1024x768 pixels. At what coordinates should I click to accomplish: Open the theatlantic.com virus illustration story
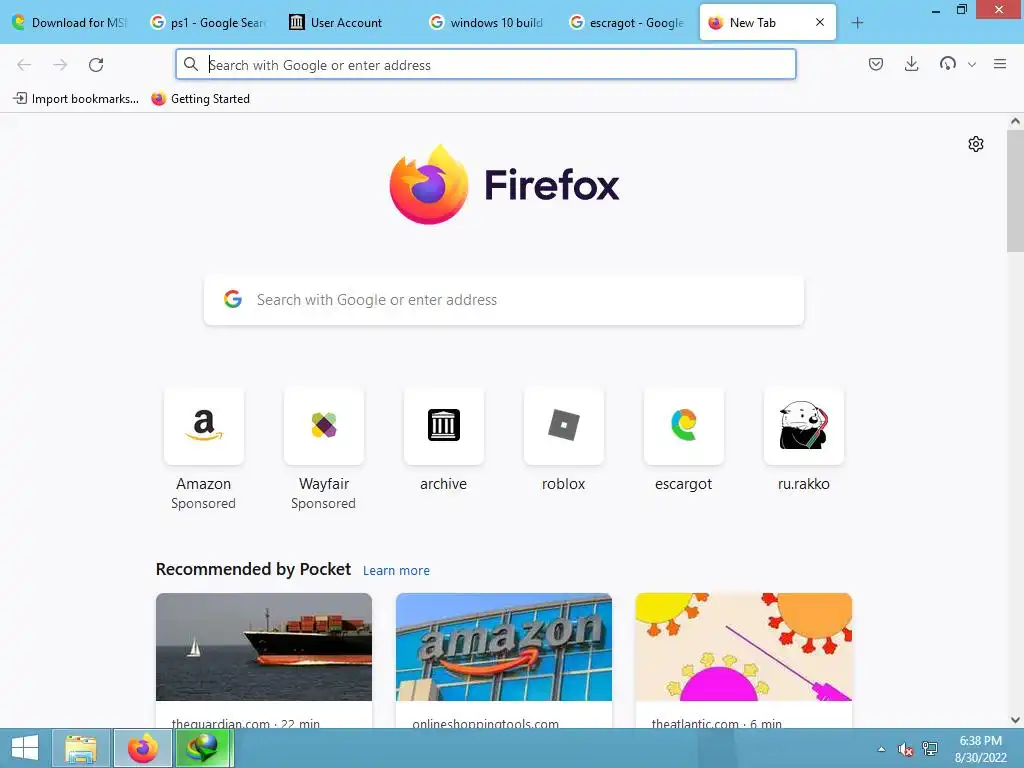(x=743, y=660)
